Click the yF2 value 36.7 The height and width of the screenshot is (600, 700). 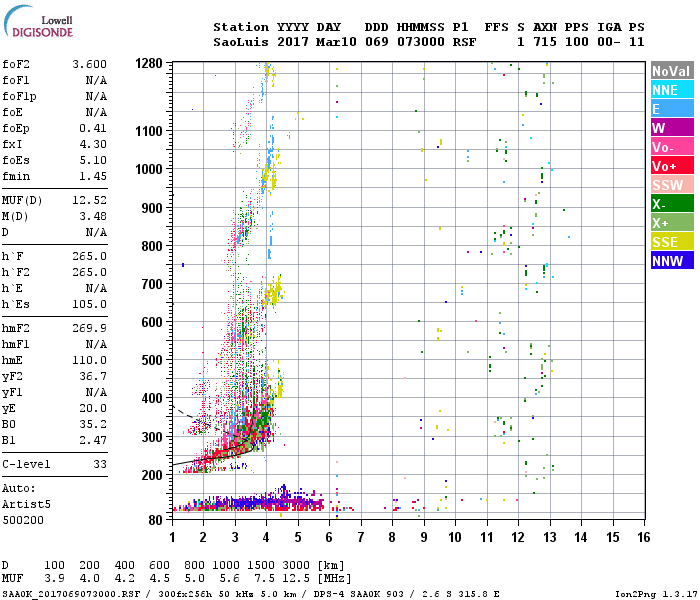[93, 376]
